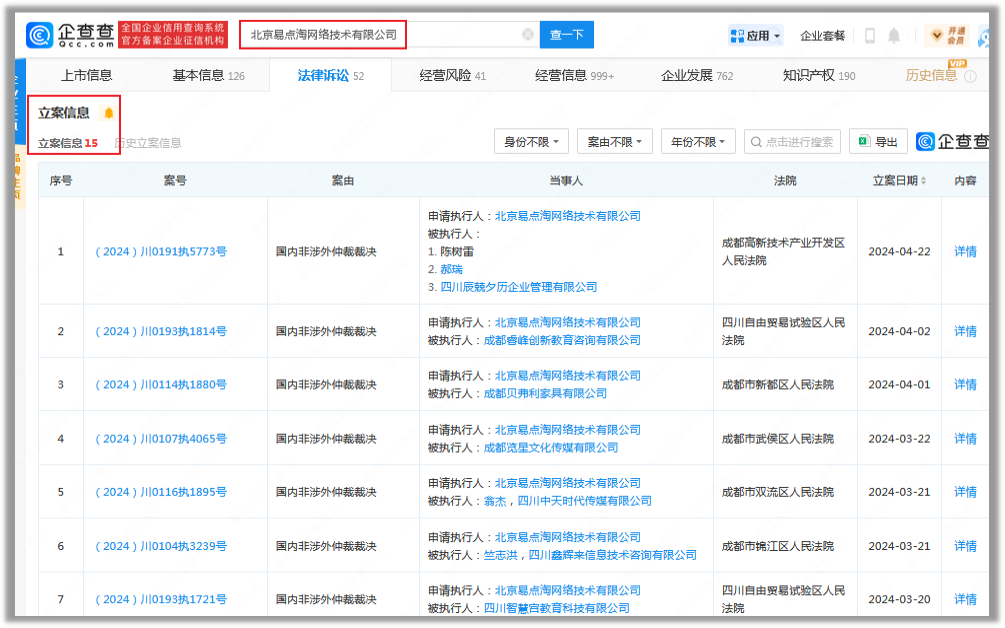1005x628 pixels.
Task: Select the 法律诉讼 tab
Action: click(x=330, y=76)
